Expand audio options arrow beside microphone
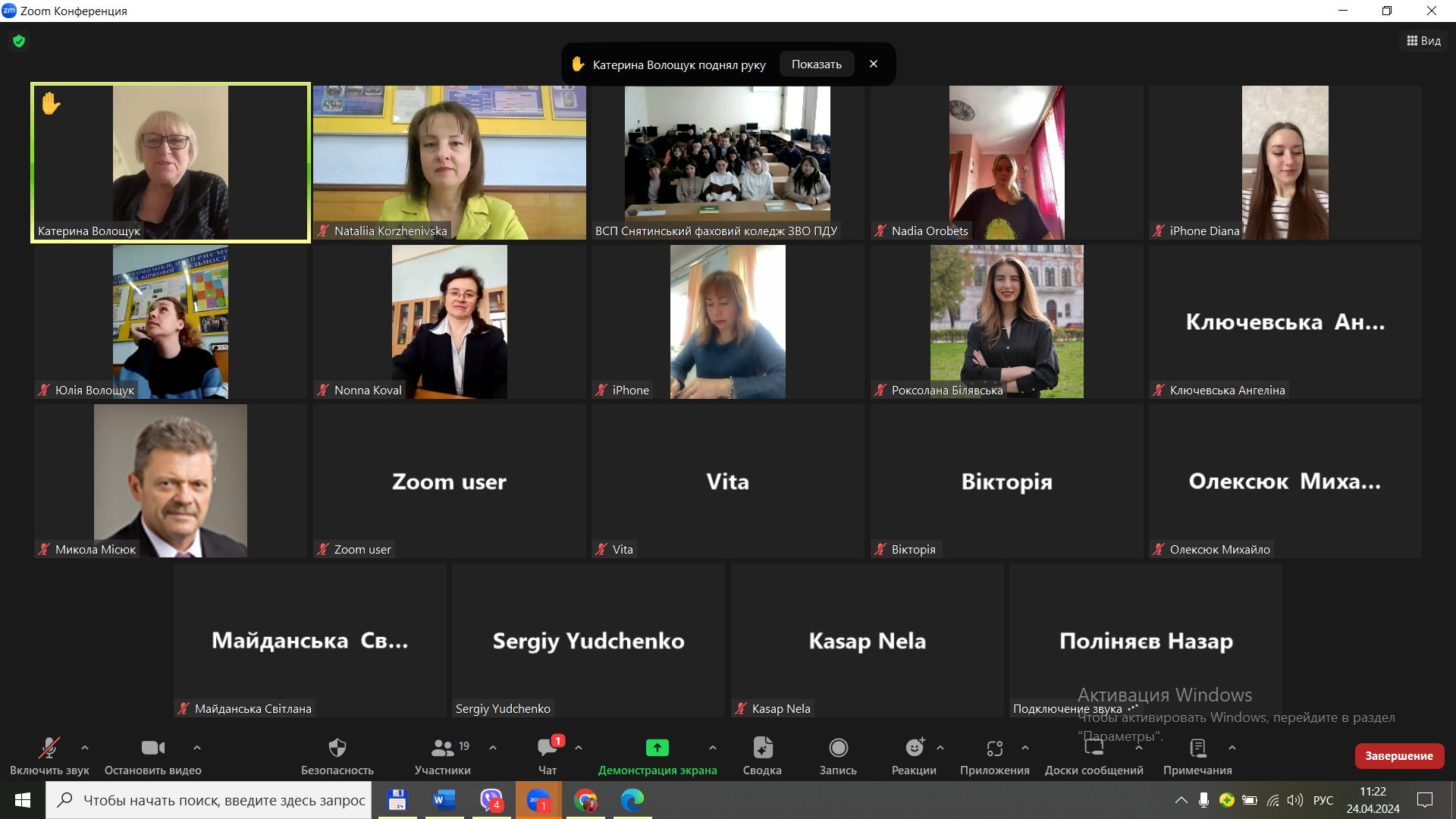1456x819 pixels. [x=85, y=748]
